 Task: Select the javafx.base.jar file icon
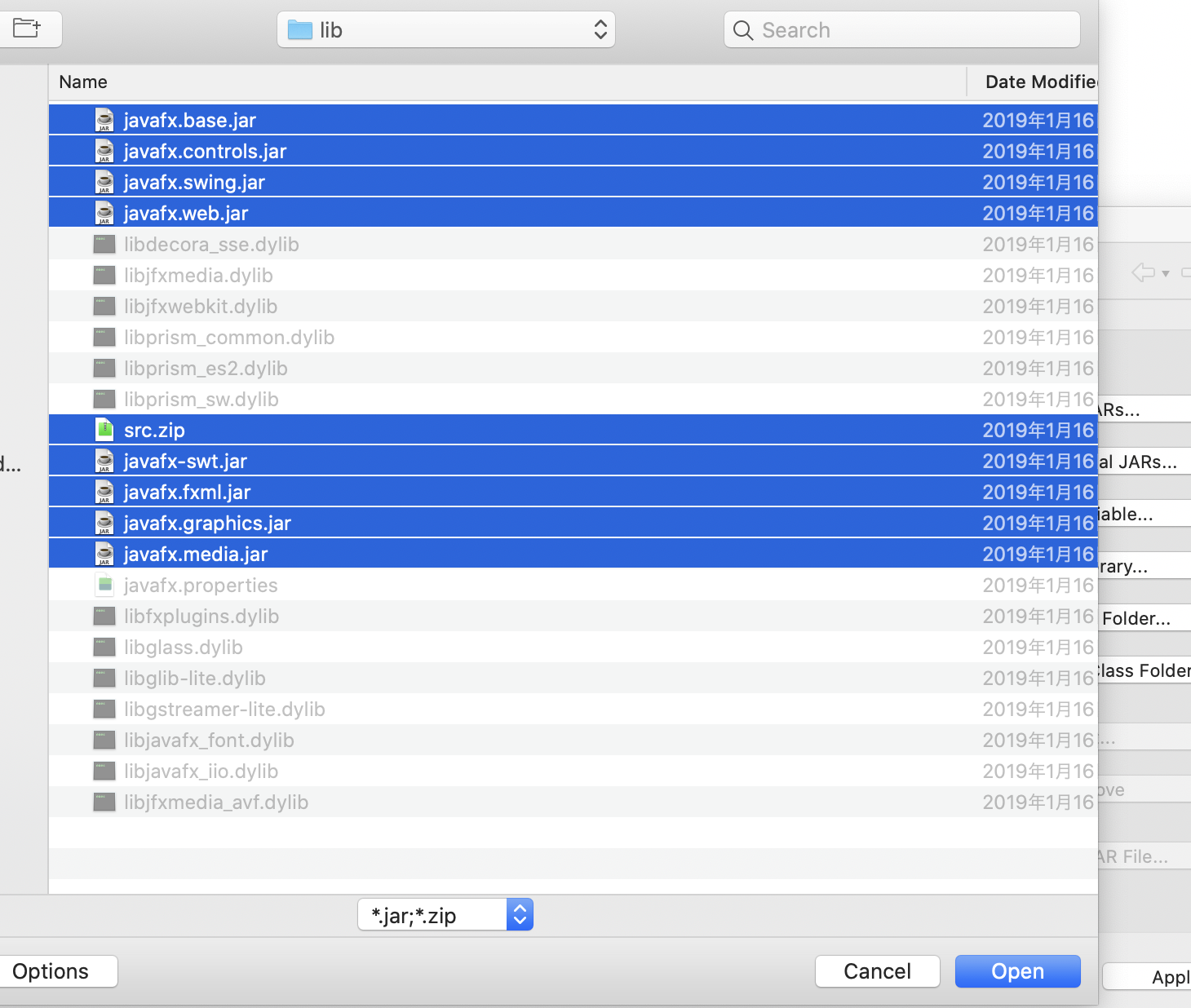(104, 120)
